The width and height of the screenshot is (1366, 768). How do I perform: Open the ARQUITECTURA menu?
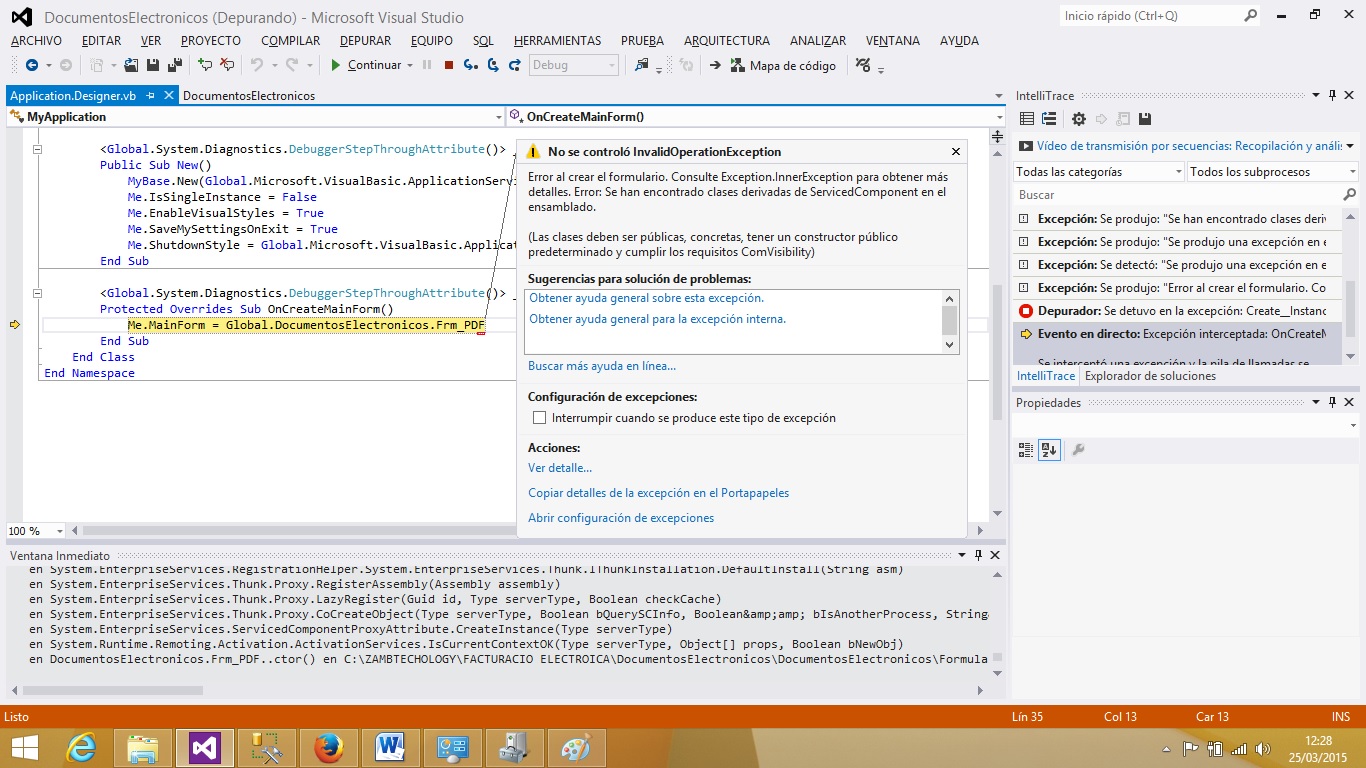pos(727,41)
